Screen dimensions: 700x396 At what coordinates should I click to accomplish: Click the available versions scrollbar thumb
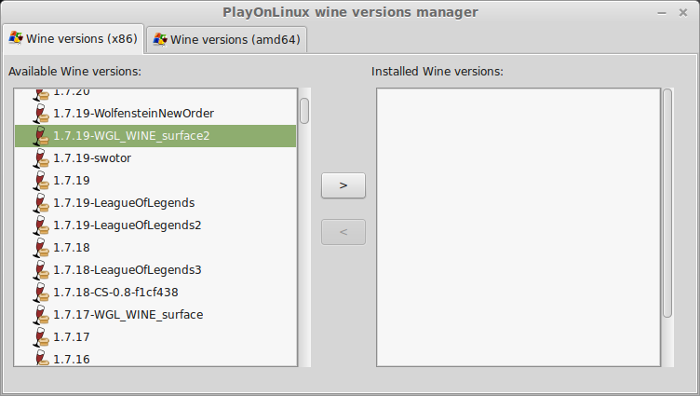[304, 111]
